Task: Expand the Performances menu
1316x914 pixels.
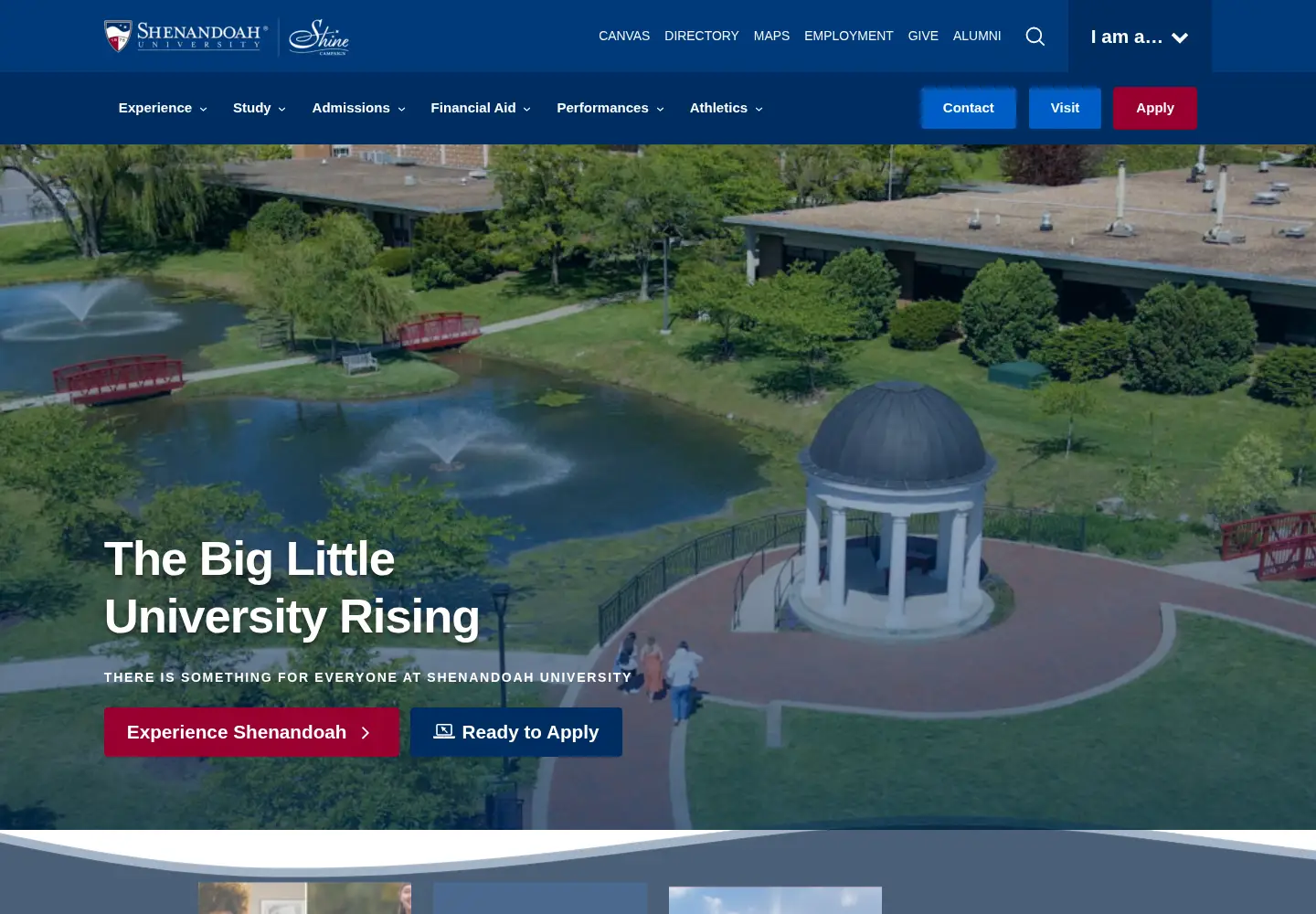Action: click(x=610, y=108)
